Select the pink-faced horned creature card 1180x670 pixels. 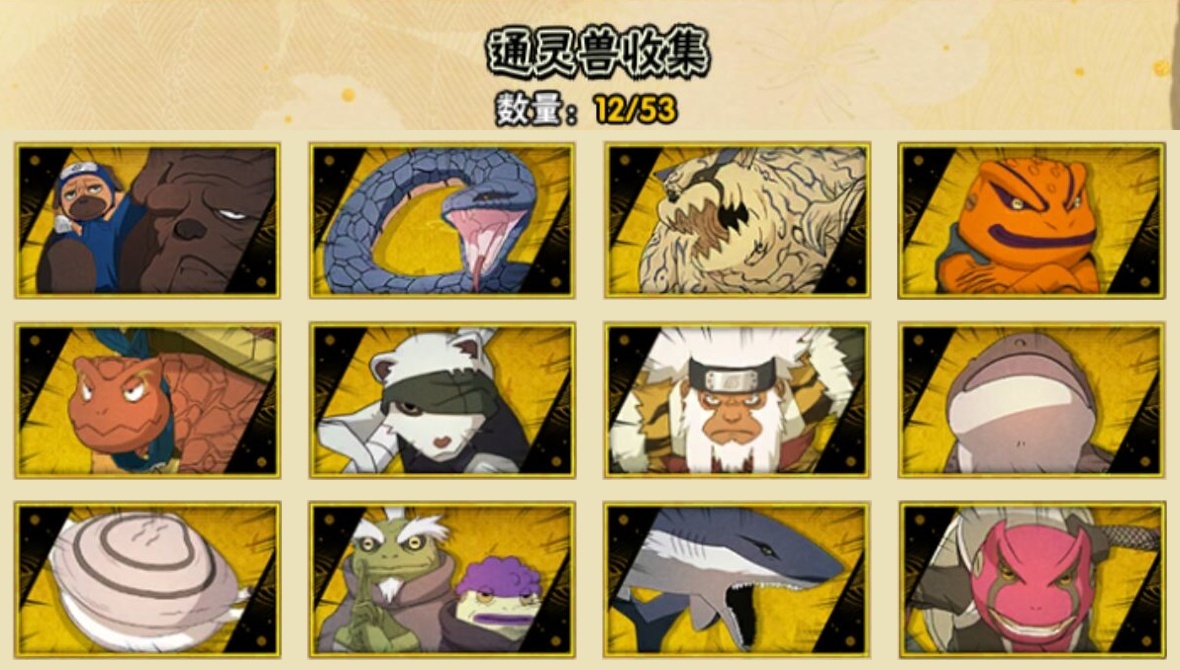1031,580
